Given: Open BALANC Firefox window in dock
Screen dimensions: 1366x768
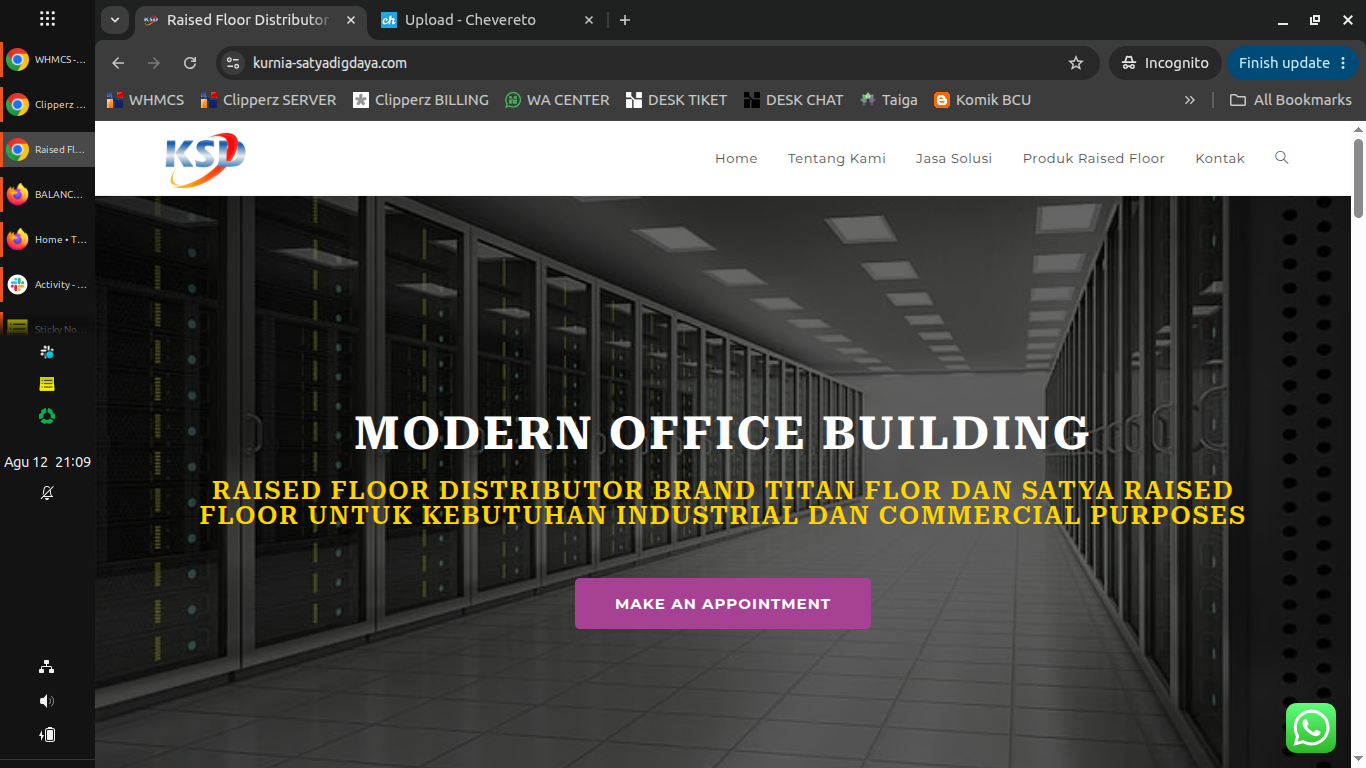Looking at the screenshot, I should 47,195.
